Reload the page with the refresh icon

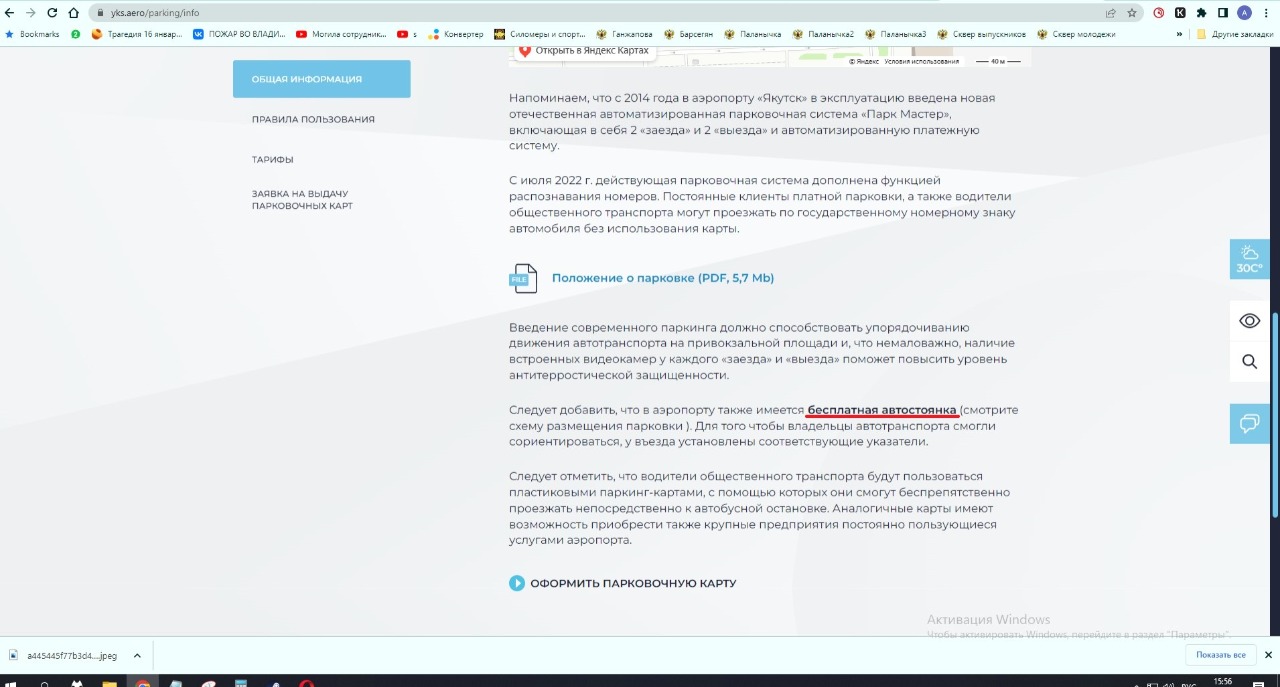pyautogui.click(x=52, y=13)
